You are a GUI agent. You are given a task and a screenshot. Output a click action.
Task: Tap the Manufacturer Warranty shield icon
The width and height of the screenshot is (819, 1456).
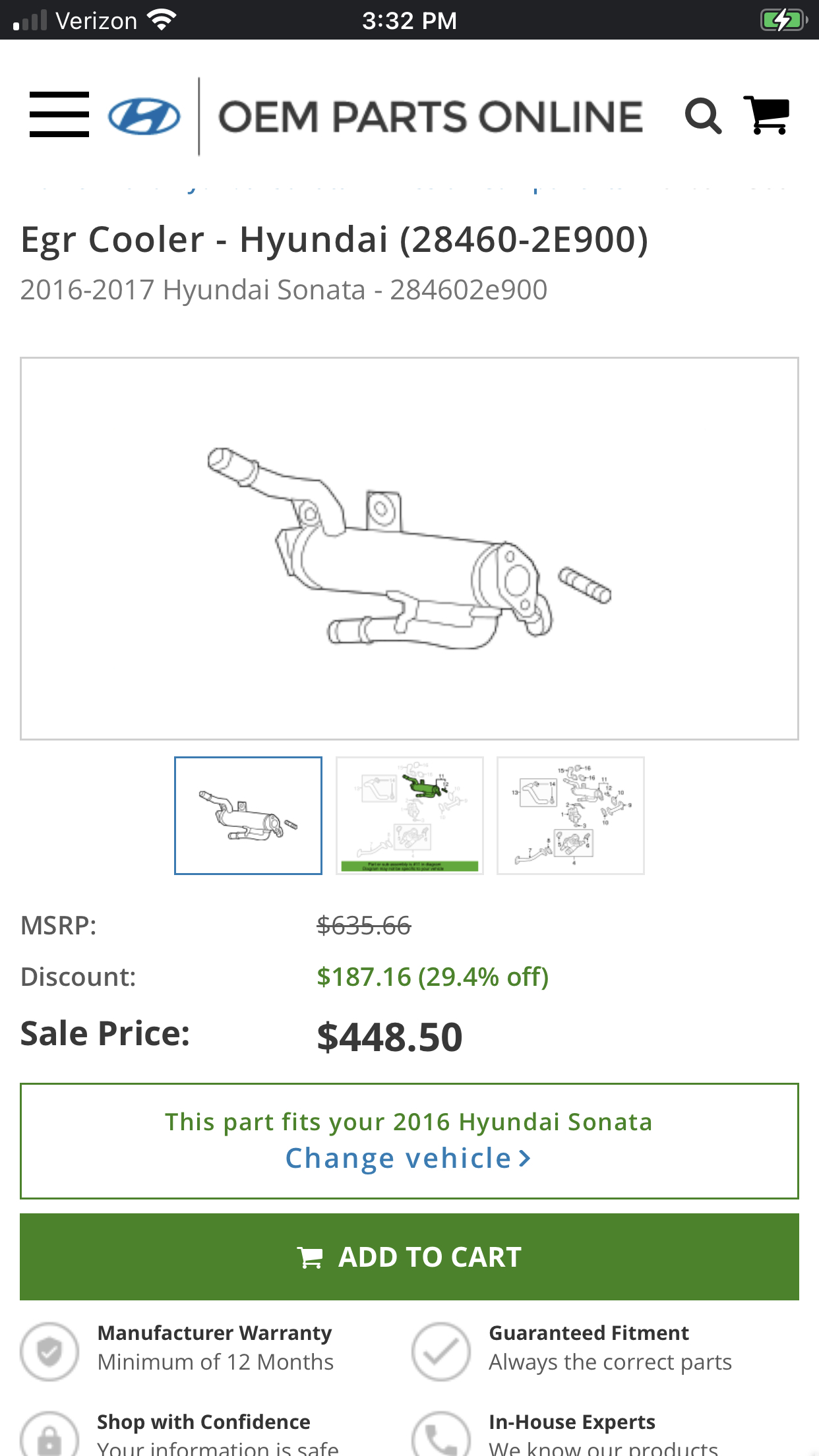click(x=49, y=1351)
